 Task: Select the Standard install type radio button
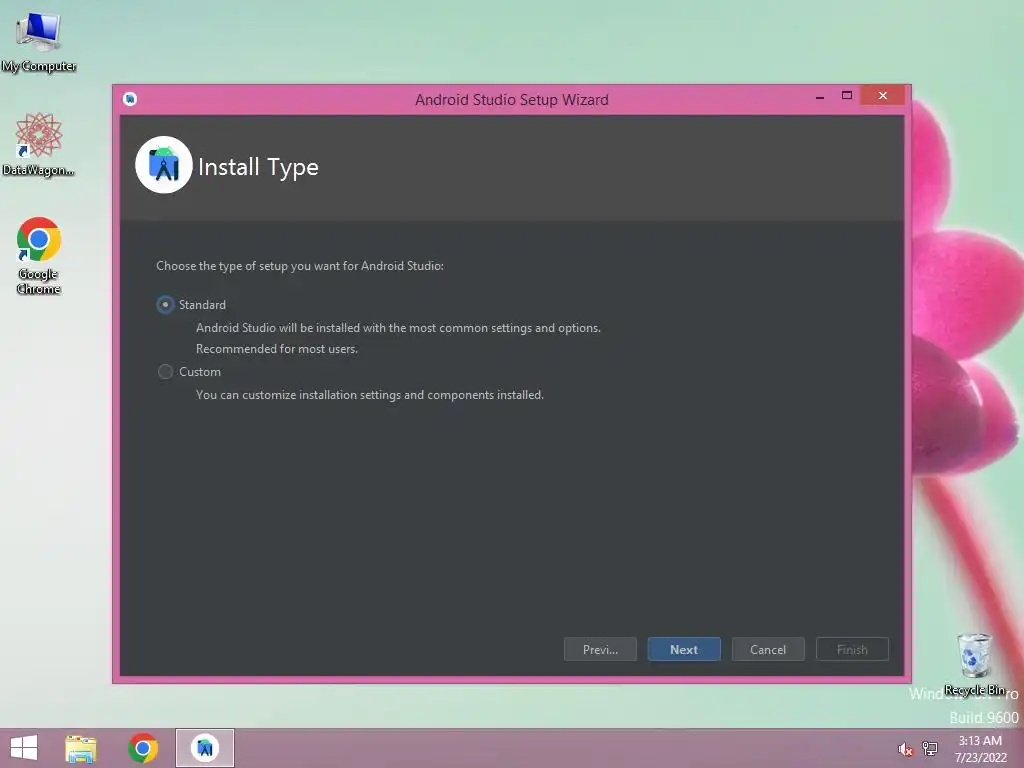[x=165, y=305]
